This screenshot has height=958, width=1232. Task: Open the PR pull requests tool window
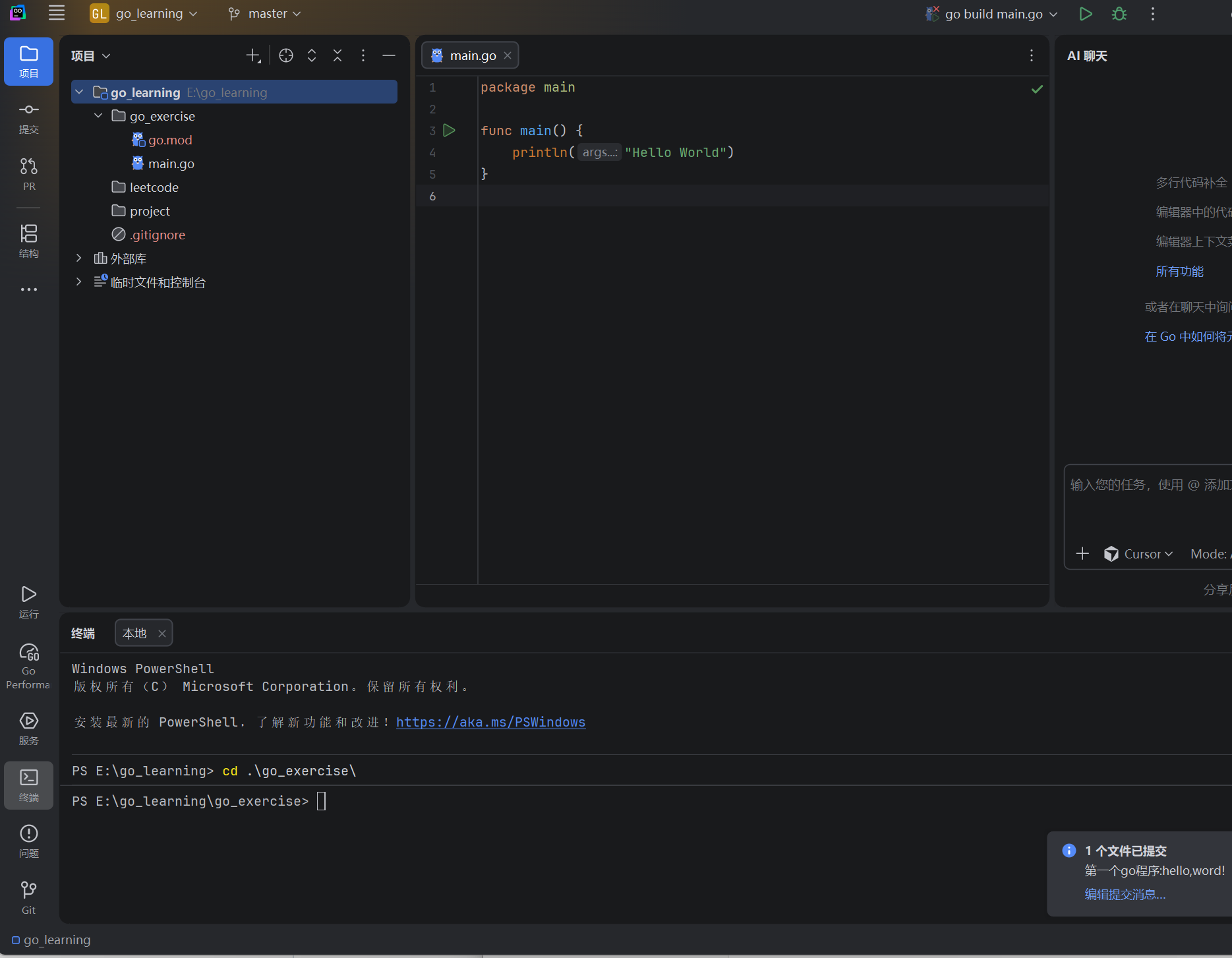29,174
